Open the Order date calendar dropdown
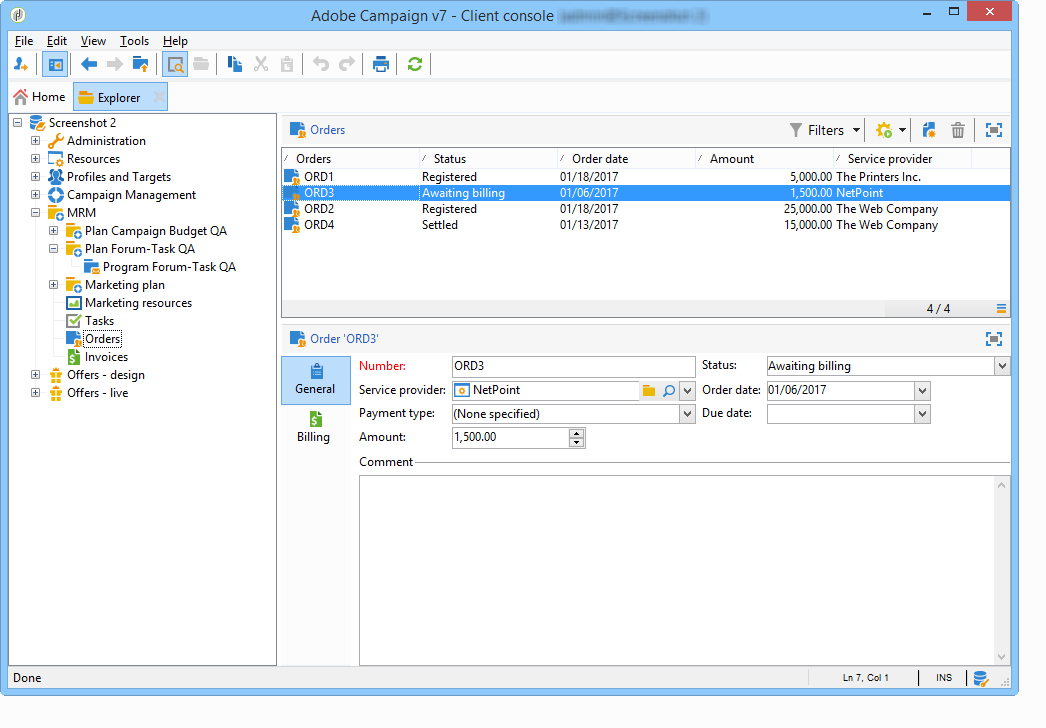Viewport: 1046px width, 728px height. click(922, 390)
